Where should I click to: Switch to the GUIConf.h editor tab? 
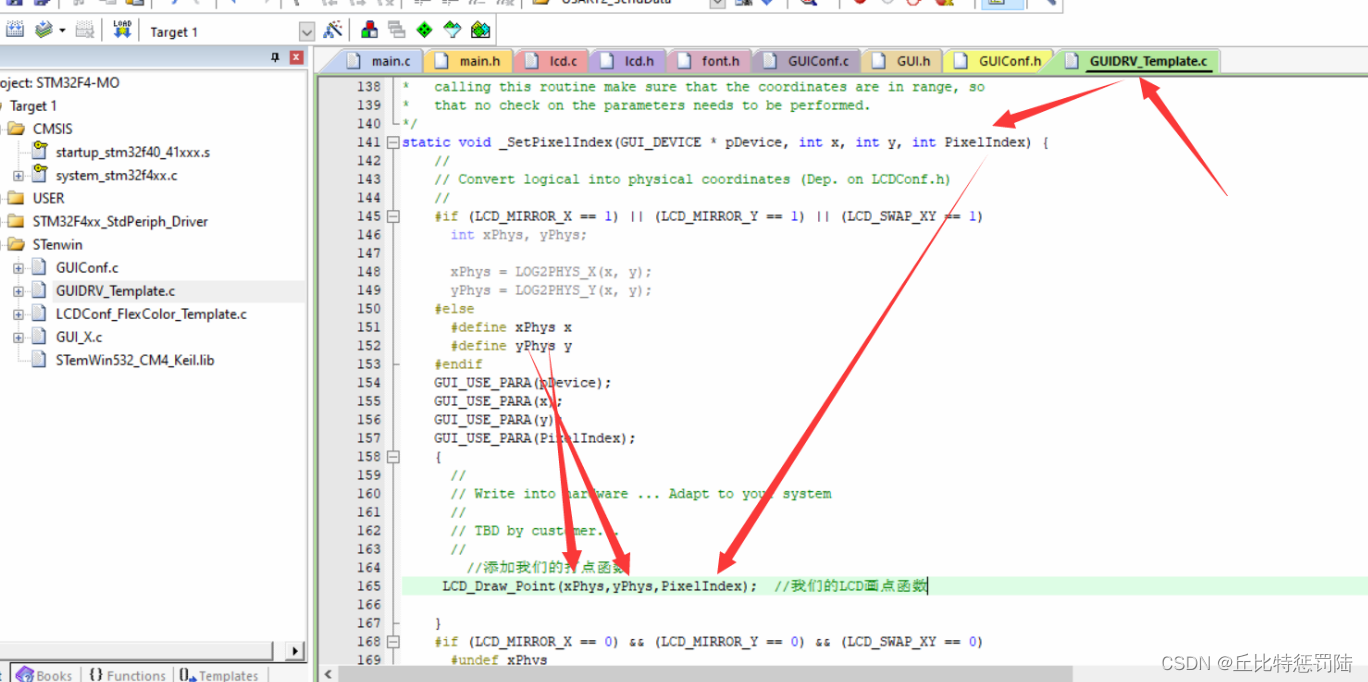pos(999,61)
